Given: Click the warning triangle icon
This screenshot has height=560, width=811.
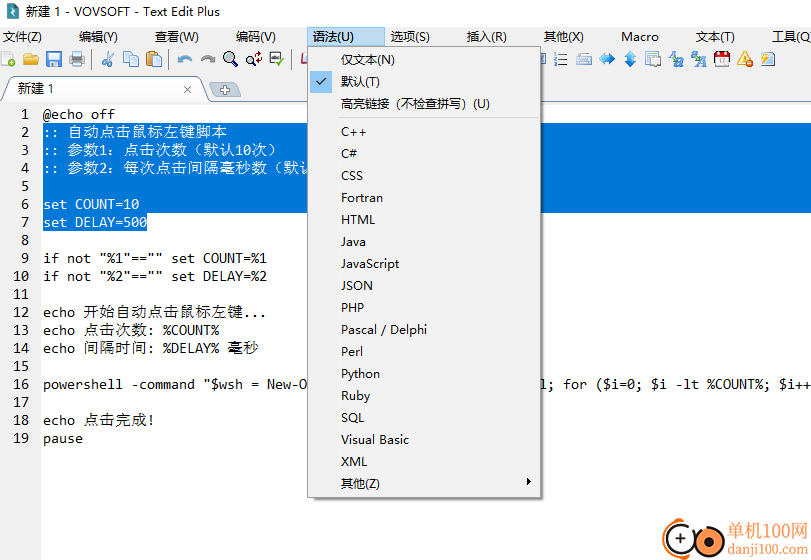Looking at the screenshot, I should tap(745, 59).
